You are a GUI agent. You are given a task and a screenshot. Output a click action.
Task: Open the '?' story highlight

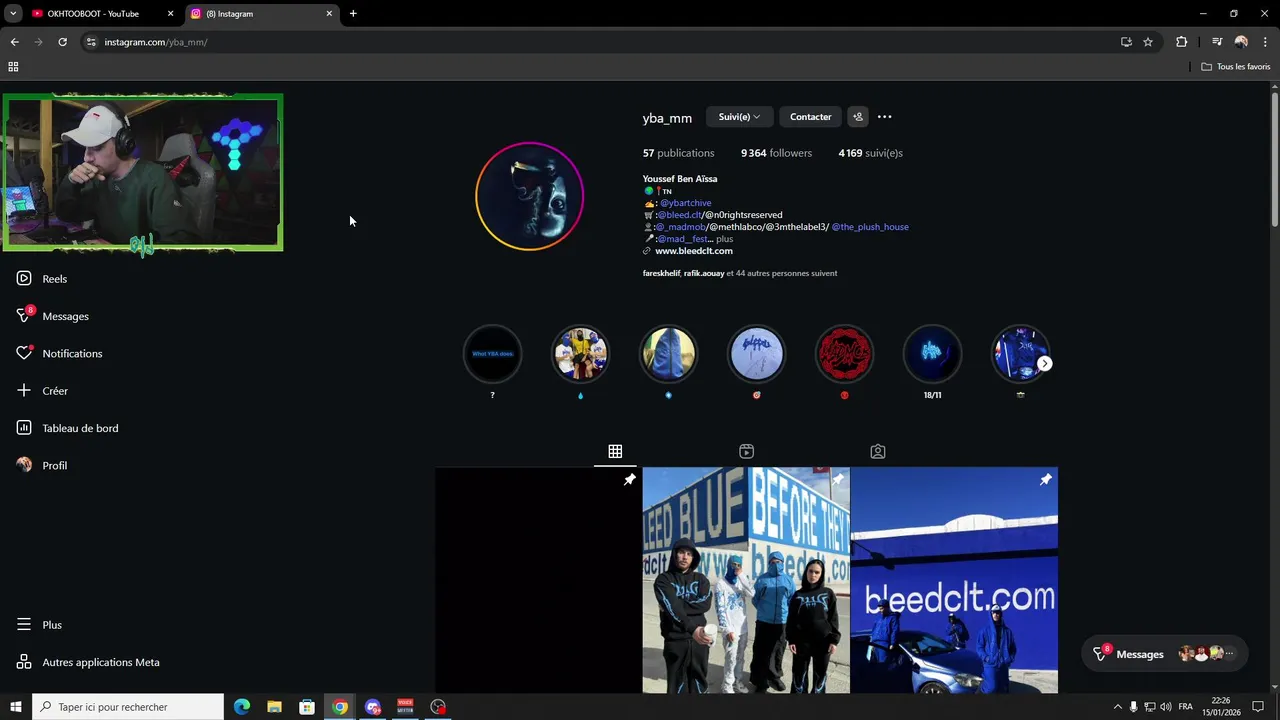pos(492,354)
